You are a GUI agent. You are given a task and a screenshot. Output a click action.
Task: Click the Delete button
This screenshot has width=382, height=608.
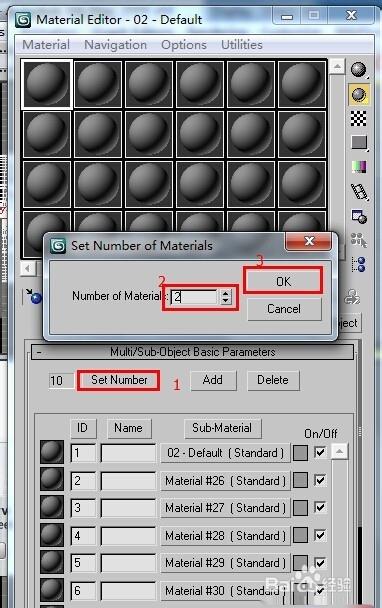pyautogui.click(x=273, y=380)
